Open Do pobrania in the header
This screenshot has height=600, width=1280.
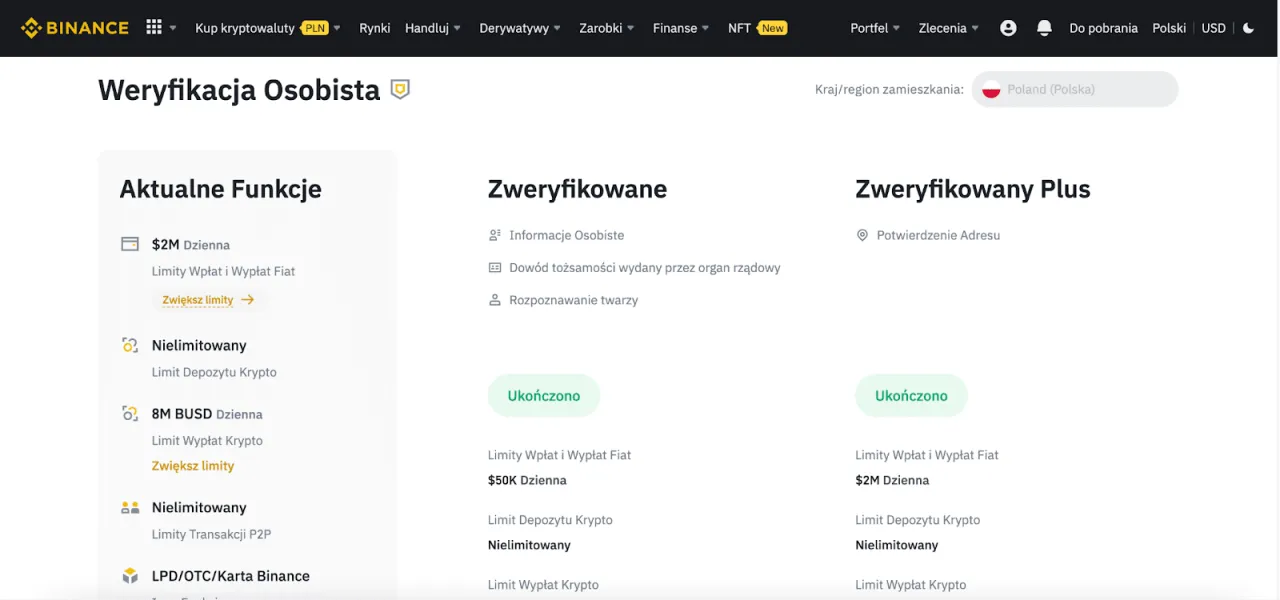tap(1103, 28)
